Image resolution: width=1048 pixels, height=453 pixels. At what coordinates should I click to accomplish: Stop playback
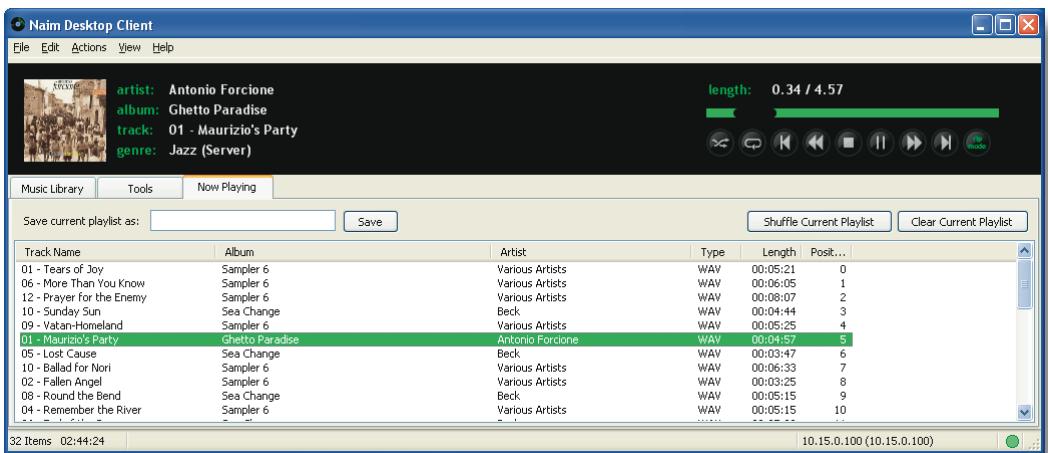848,143
